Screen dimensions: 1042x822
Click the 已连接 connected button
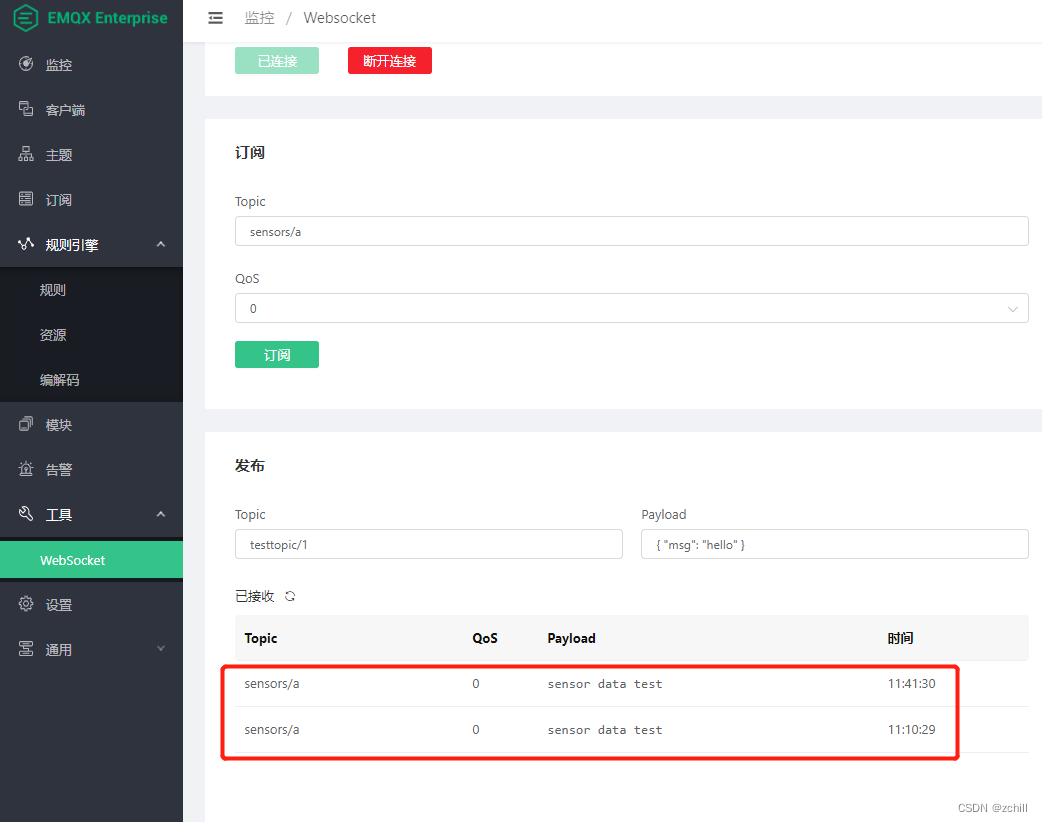pyautogui.click(x=276, y=60)
